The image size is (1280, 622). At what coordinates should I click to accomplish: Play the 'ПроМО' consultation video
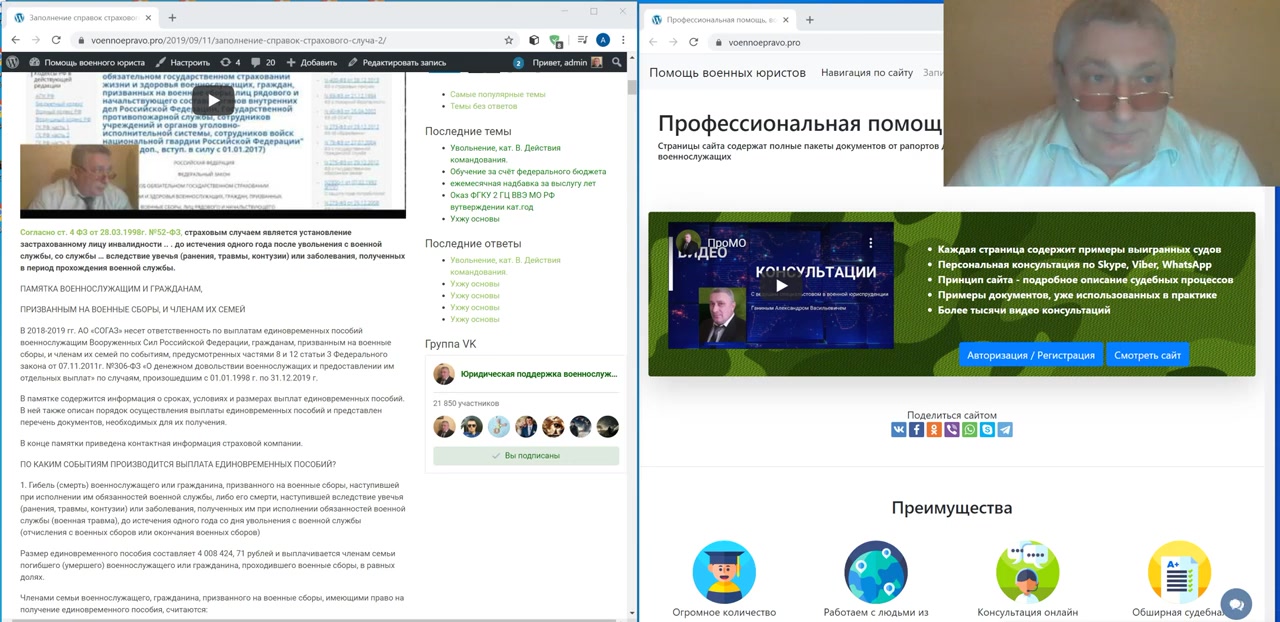[781, 286]
